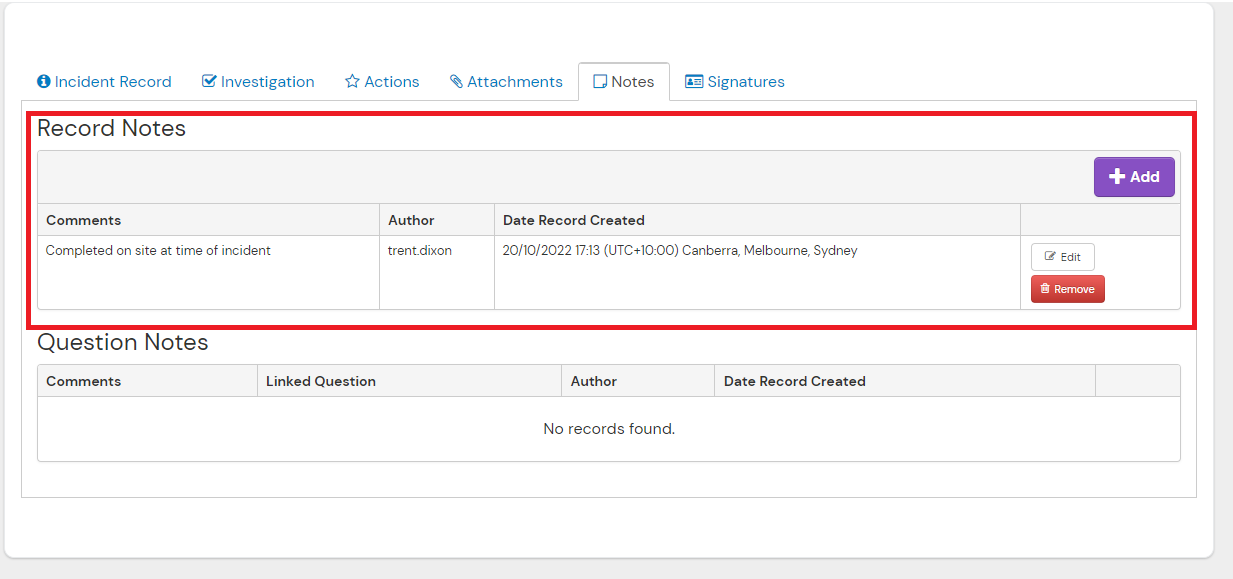The image size is (1233, 579).
Task: Click the info icon on Incident Record tab
Action: [44, 82]
